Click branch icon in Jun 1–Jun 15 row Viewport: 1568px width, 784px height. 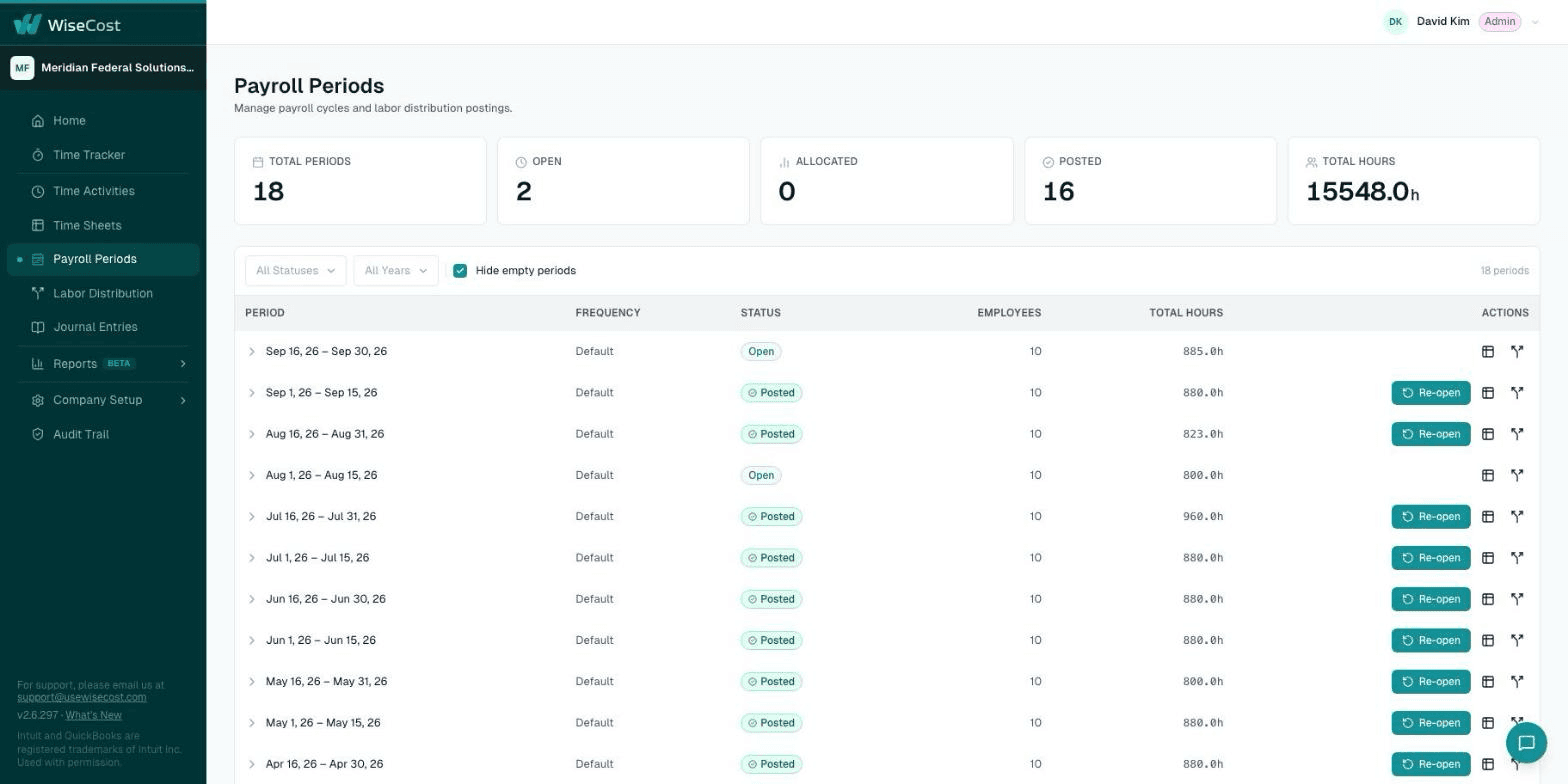(1517, 641)
